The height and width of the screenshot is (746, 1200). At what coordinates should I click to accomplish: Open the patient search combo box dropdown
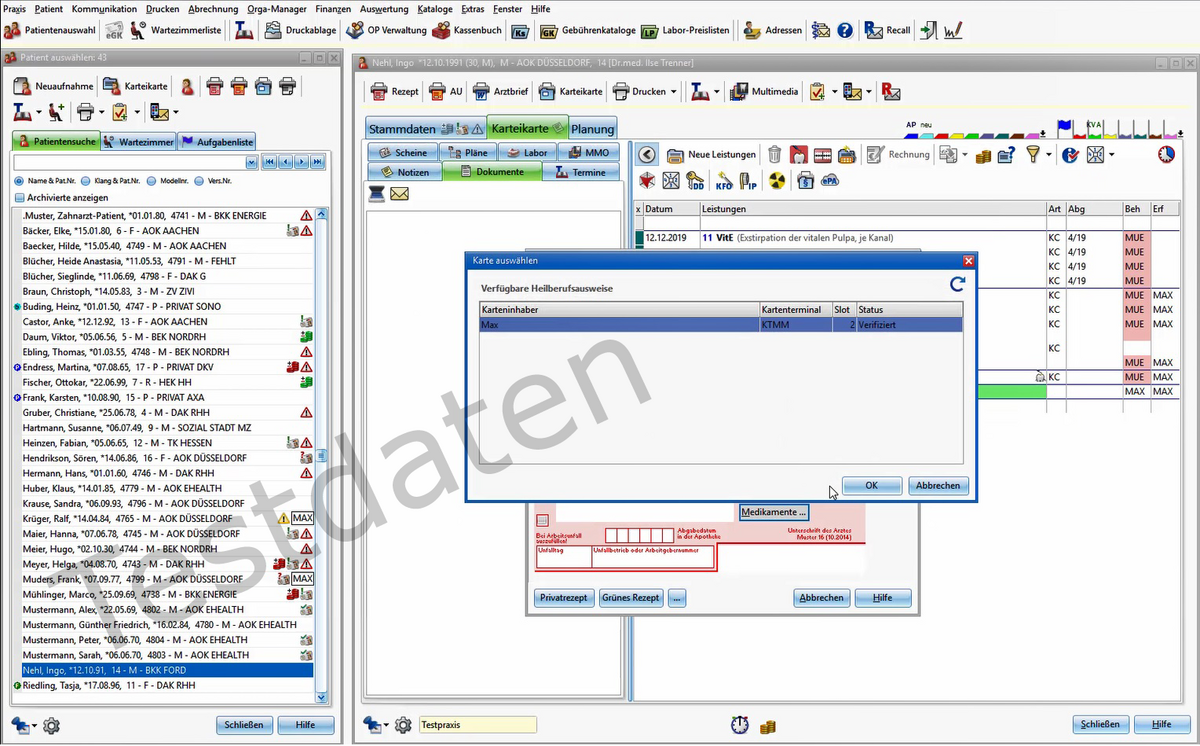click(x=251, y=162)
